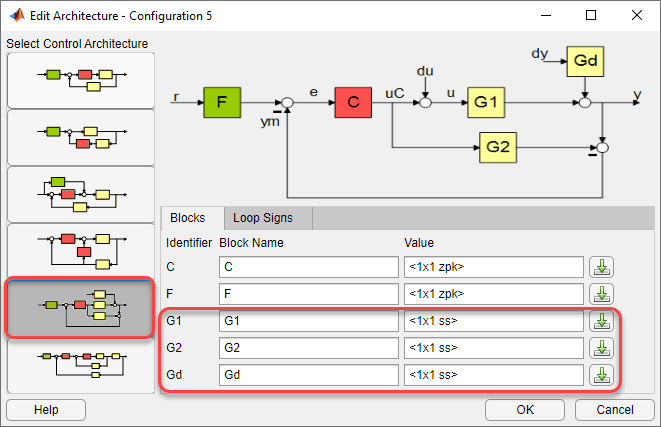Select the first control architecture thumbnail
Viewport: 661px width, 427px height.
81,81
